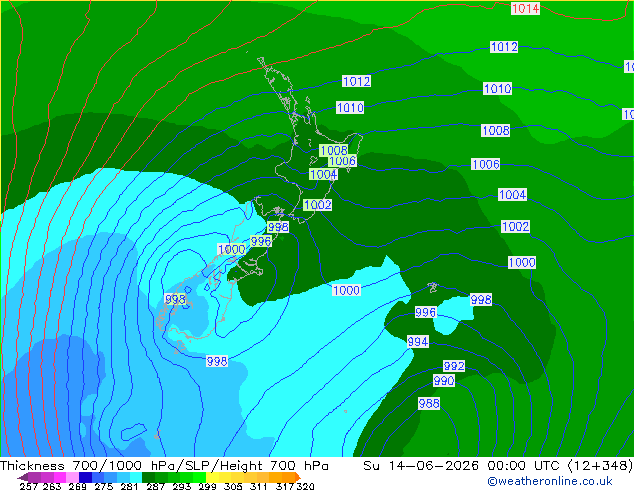Click the dark navy blue legend swatch
This screenshot has height=490, width=634.
85,477
